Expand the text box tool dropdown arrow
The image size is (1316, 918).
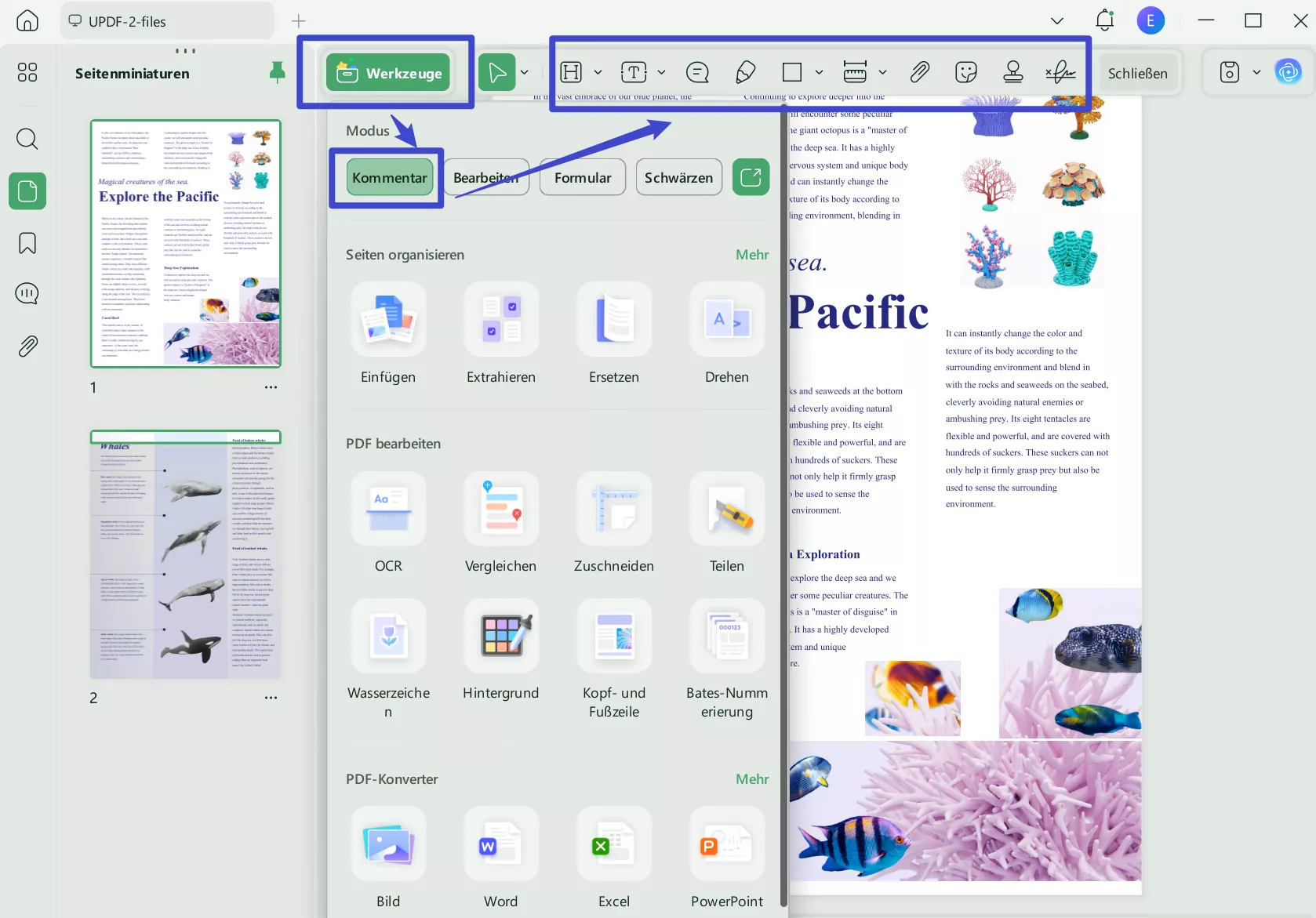(x=661, y=73)
